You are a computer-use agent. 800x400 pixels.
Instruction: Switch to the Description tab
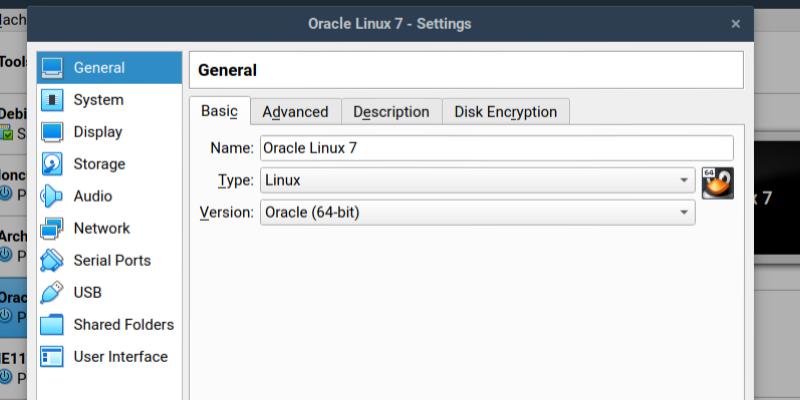391,112
